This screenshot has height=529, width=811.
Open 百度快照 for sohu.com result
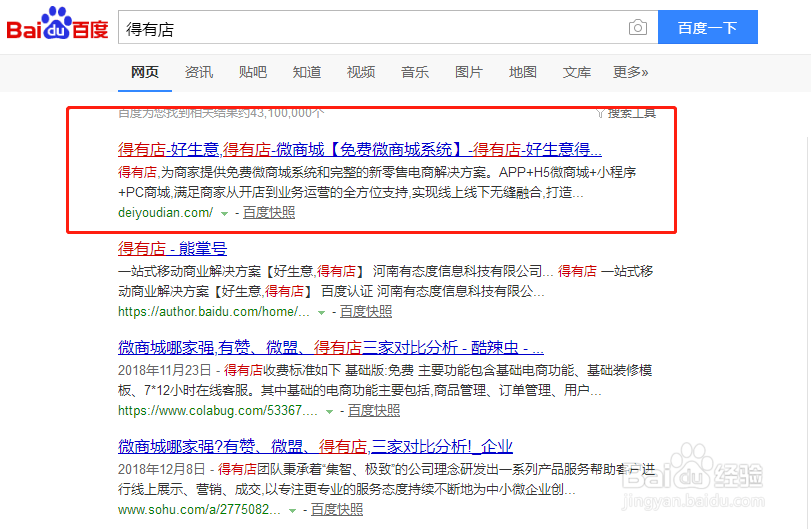(337, 509)
